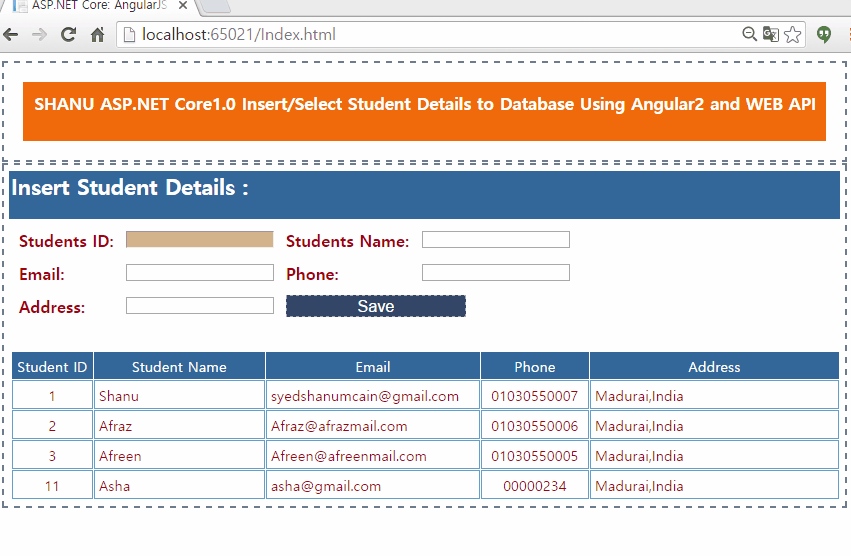Click phone number 00000234
The width and height of the screenshot is (851, 556).
535,486
